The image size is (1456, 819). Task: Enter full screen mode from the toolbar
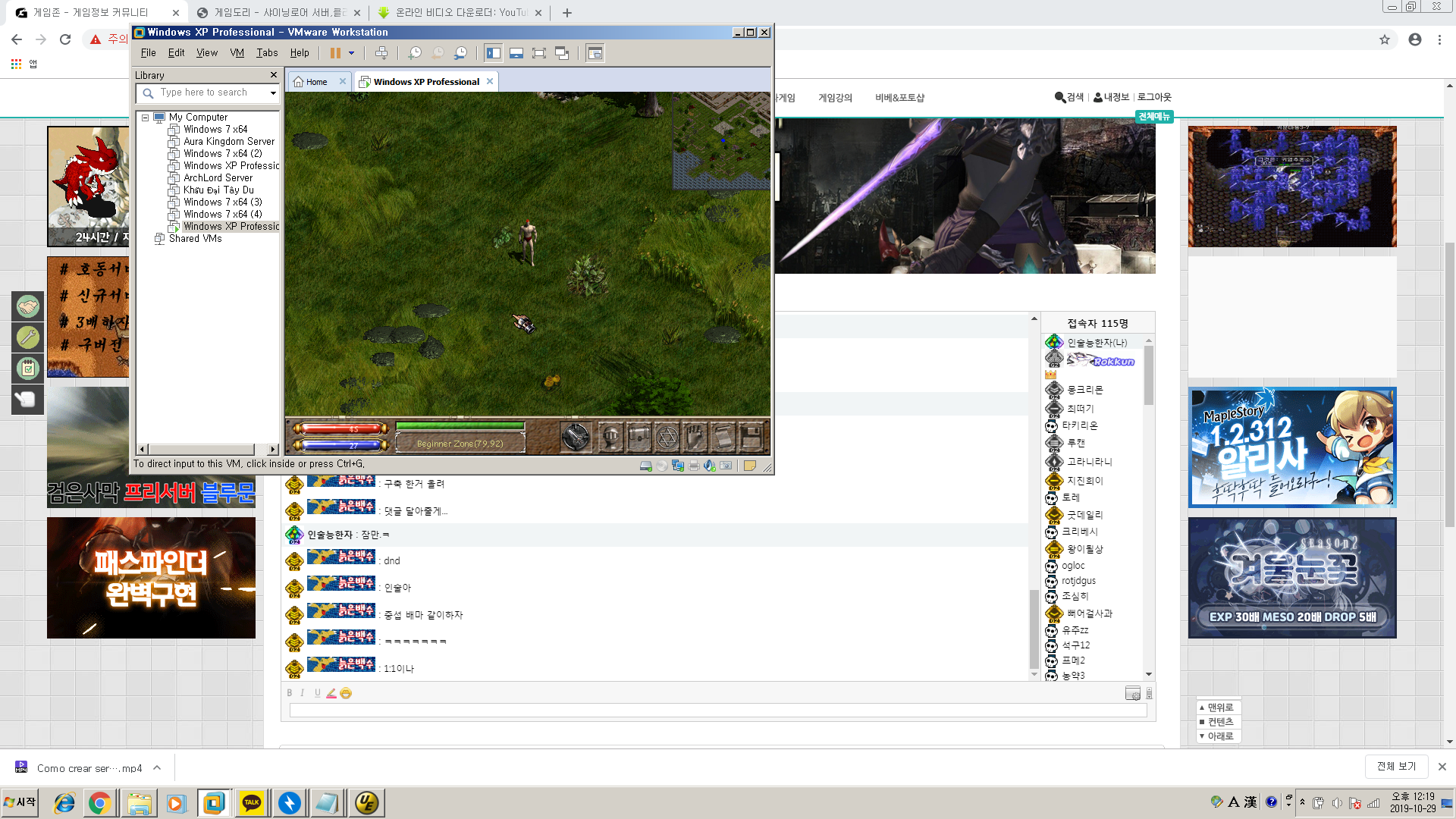(x=539, y=53)
